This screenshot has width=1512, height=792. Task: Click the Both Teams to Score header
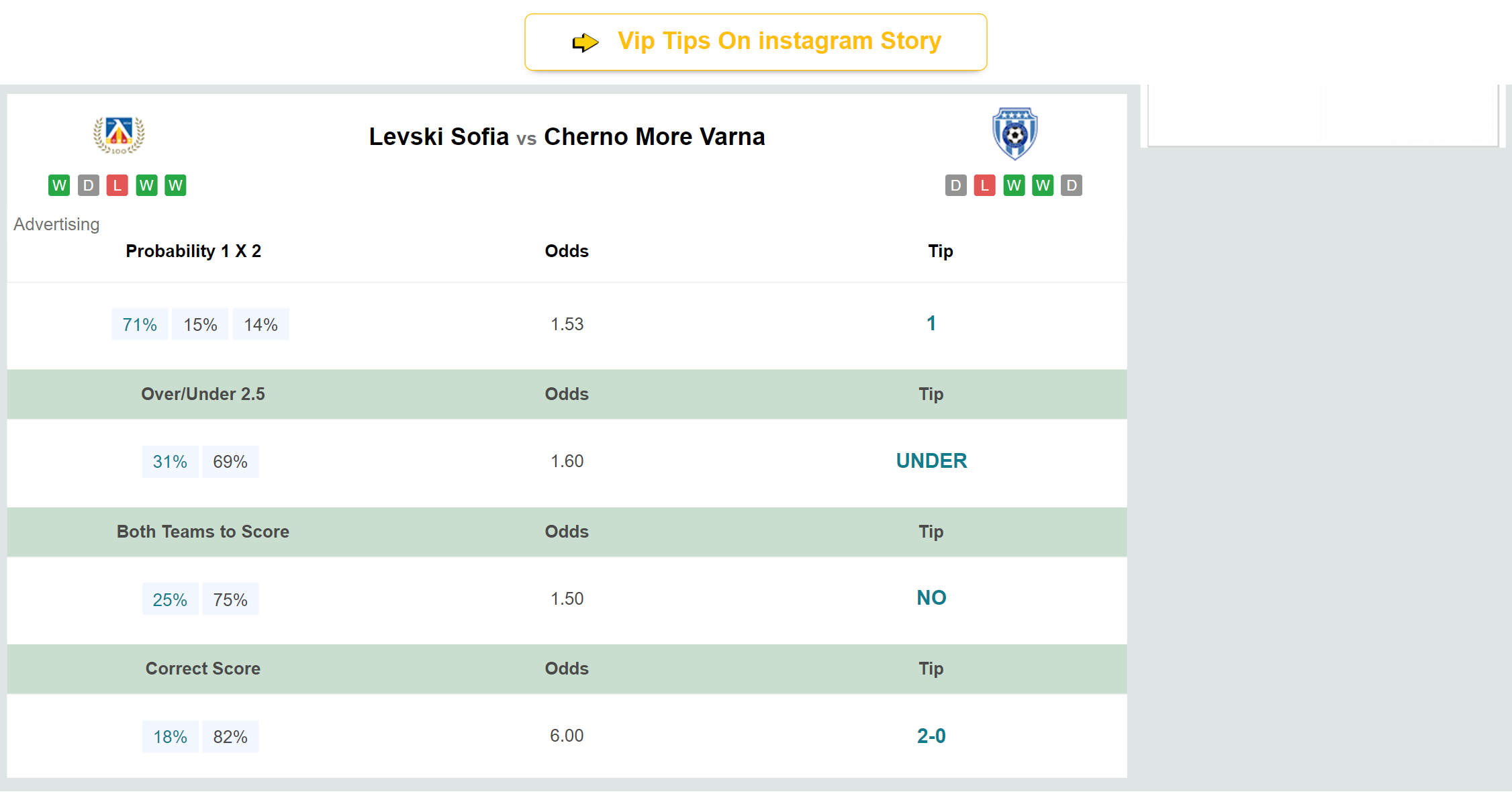point(203,532)
